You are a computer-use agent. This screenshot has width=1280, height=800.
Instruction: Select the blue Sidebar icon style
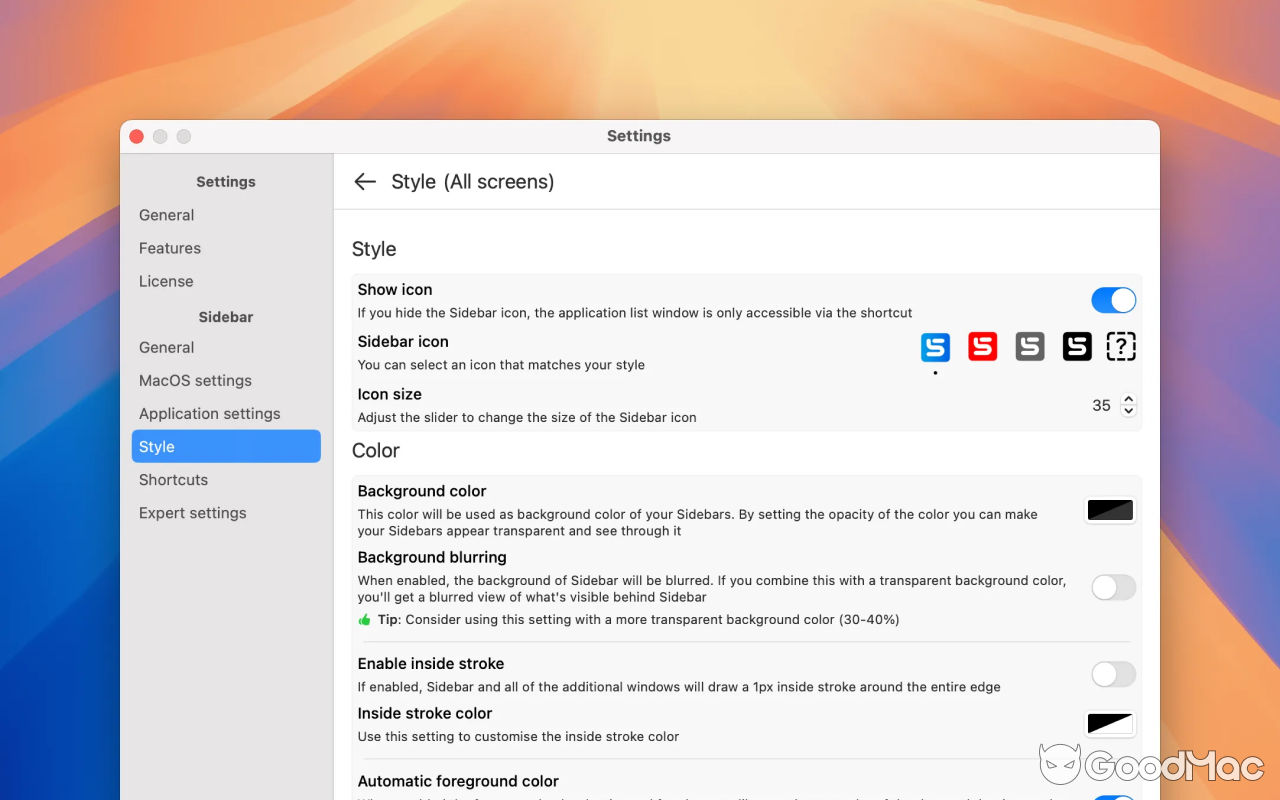[x=935, y=346]
